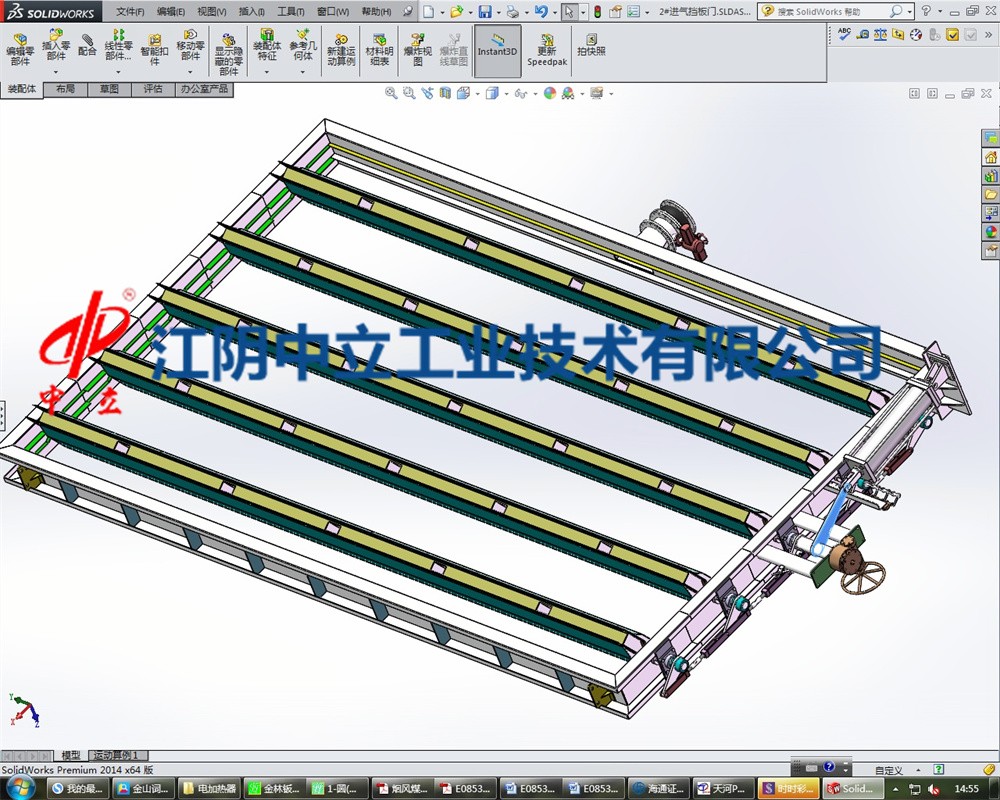The height and width of the screenshot is (800, 1000).
Task: Click the coordinate triad in the viewport
Action: pyautogui.click(x=24, y=710)
